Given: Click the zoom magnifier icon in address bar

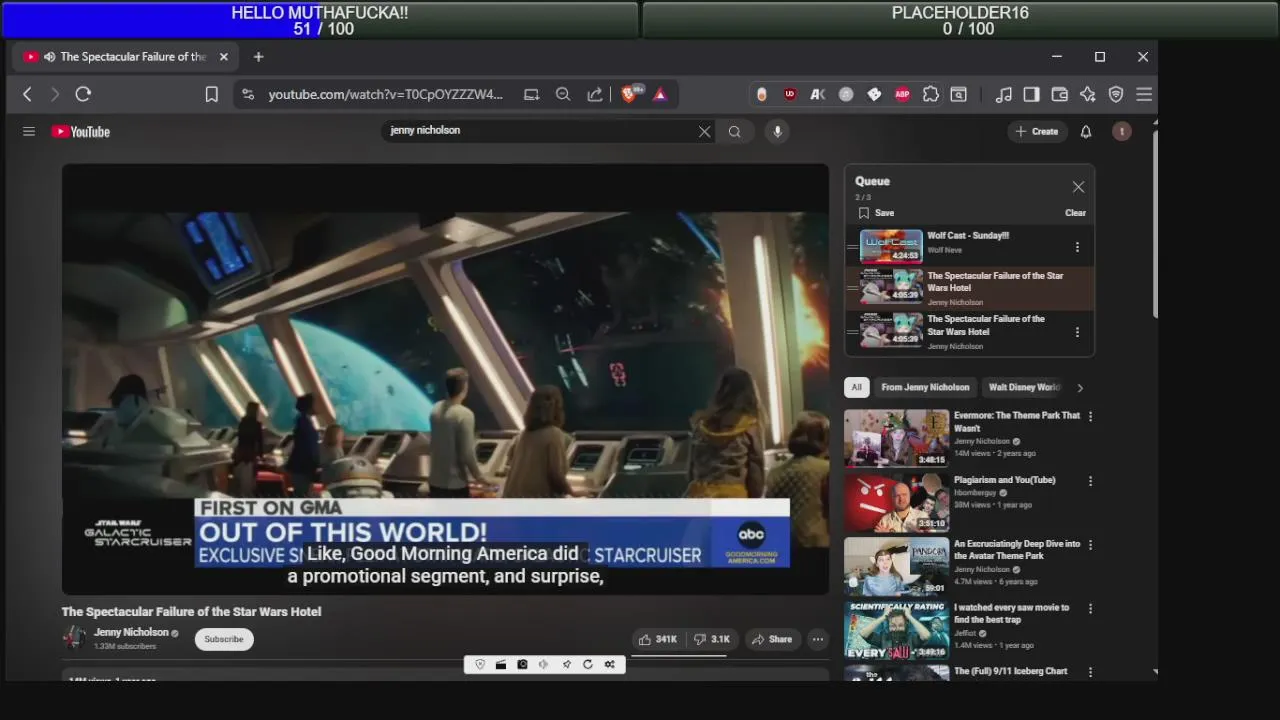Looking at the screenshot, I should click(x=563, y=94).
